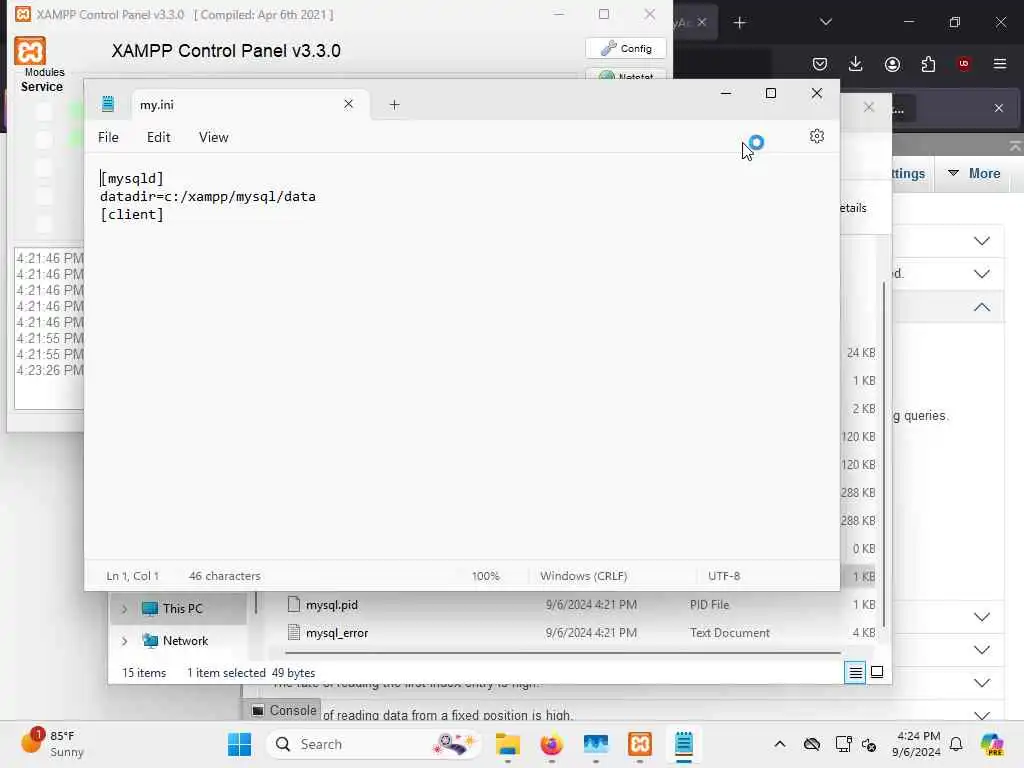Screen dimensions: 1024x768
Task: Show hidden tray icons
Action: pos(780,744)
